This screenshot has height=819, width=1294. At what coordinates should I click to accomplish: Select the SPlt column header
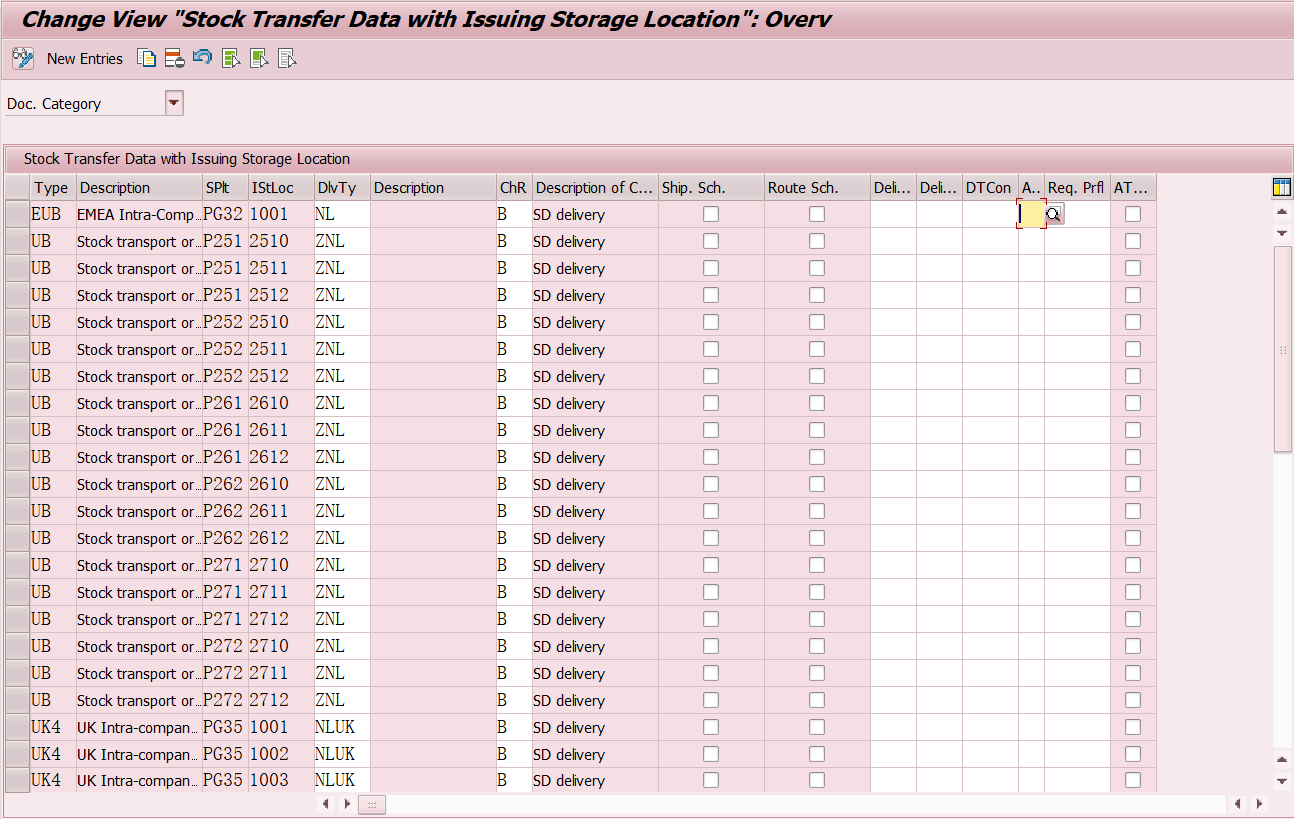[226, 188]
